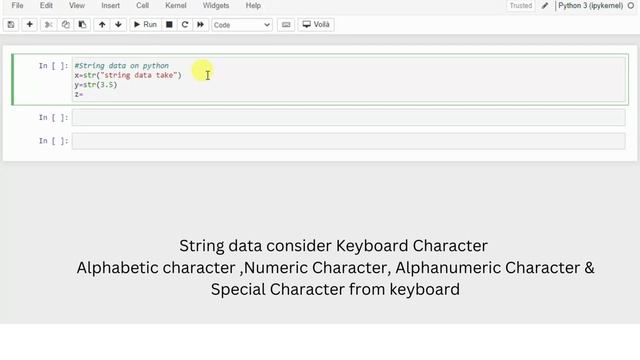The width and height of the screenshot is (640, 360).
Task: Open the File menu
Action: [17, 6]
